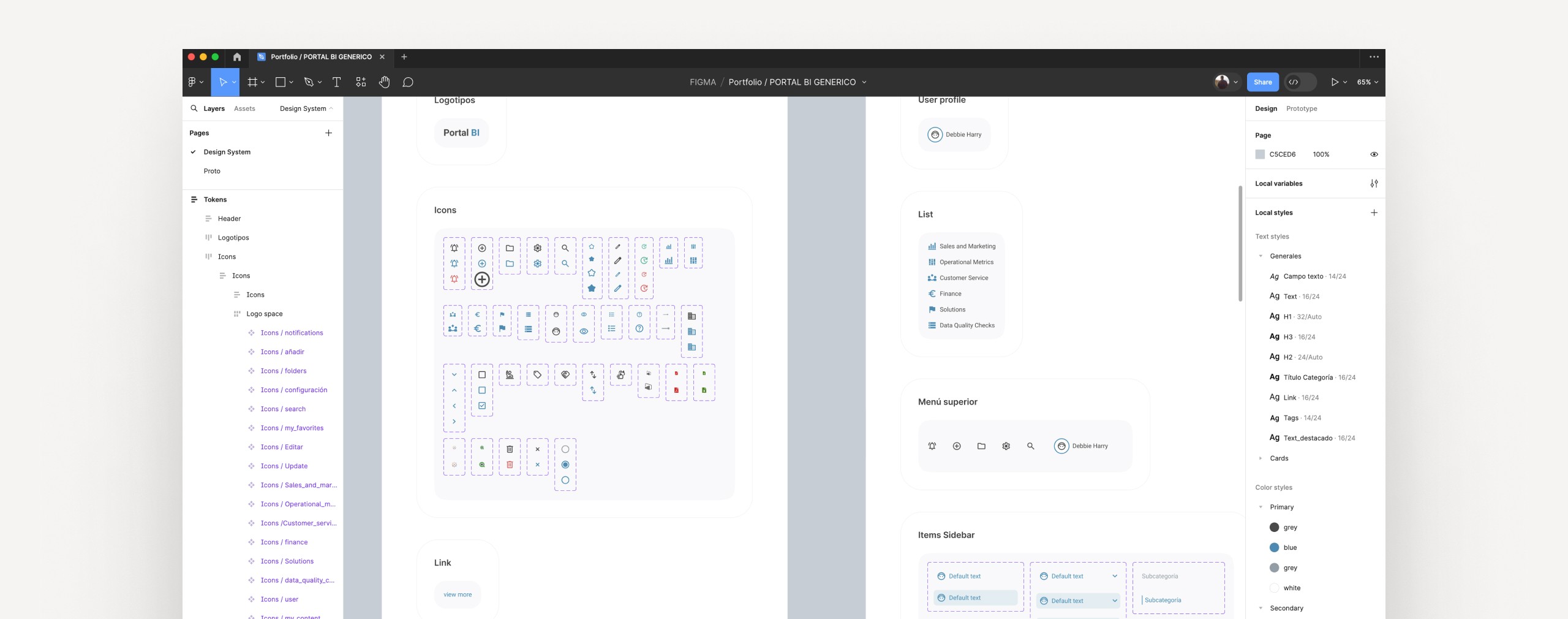Toggle Dev Mode switch
This screenshot has height=619, width=1568.
point(1300,82)
